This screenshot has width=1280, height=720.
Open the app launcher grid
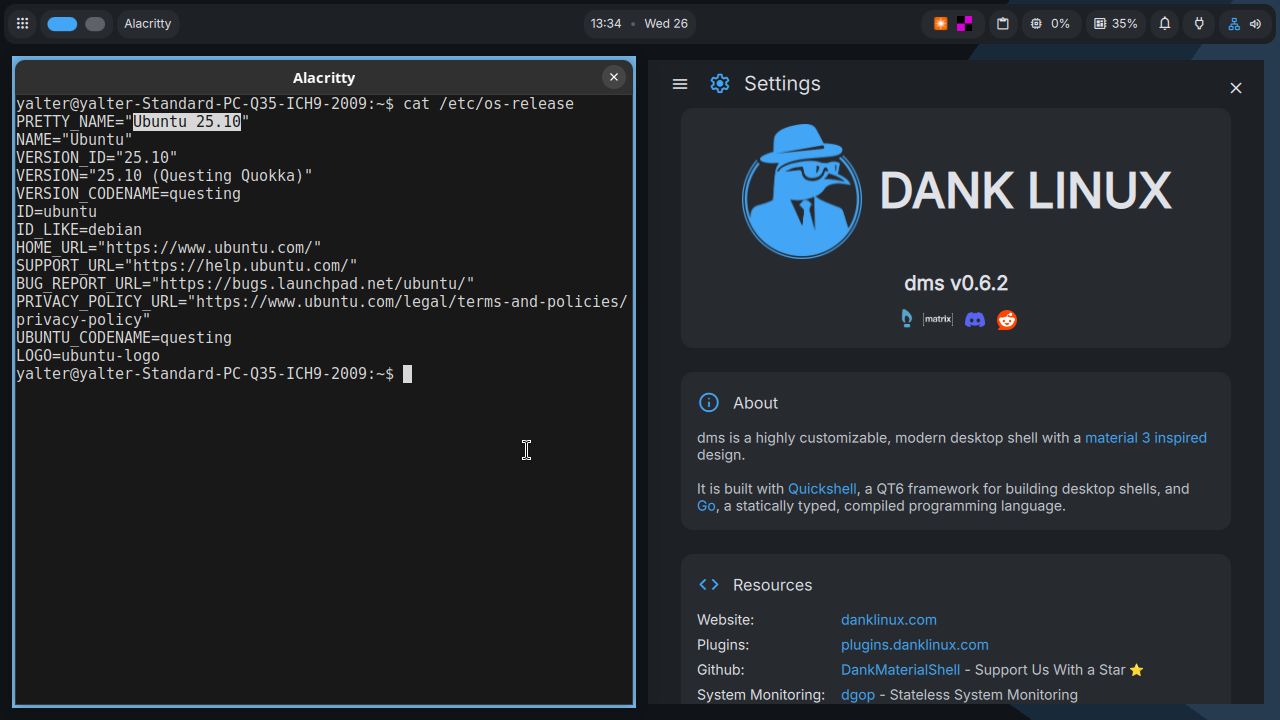pos(22,23)
